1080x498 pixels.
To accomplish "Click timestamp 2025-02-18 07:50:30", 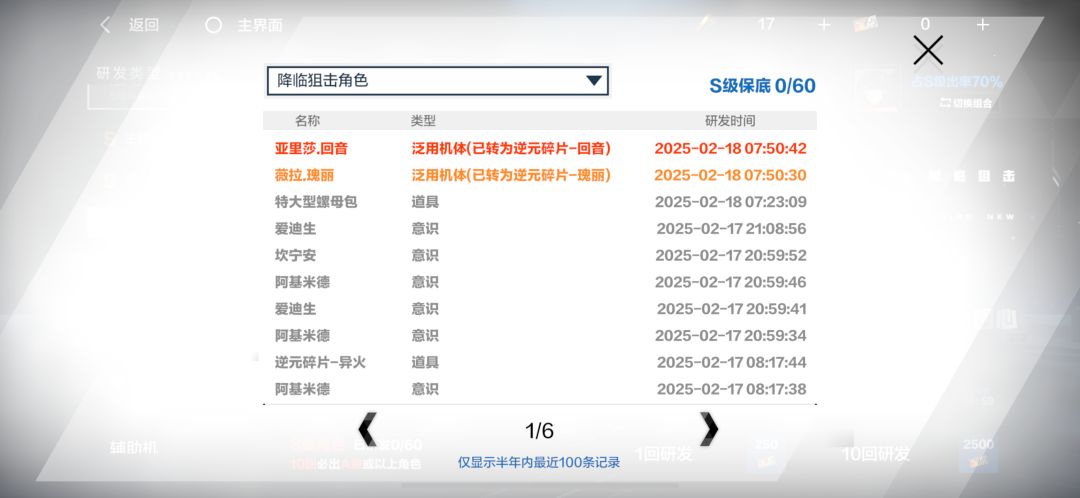I will click(730, 175).
